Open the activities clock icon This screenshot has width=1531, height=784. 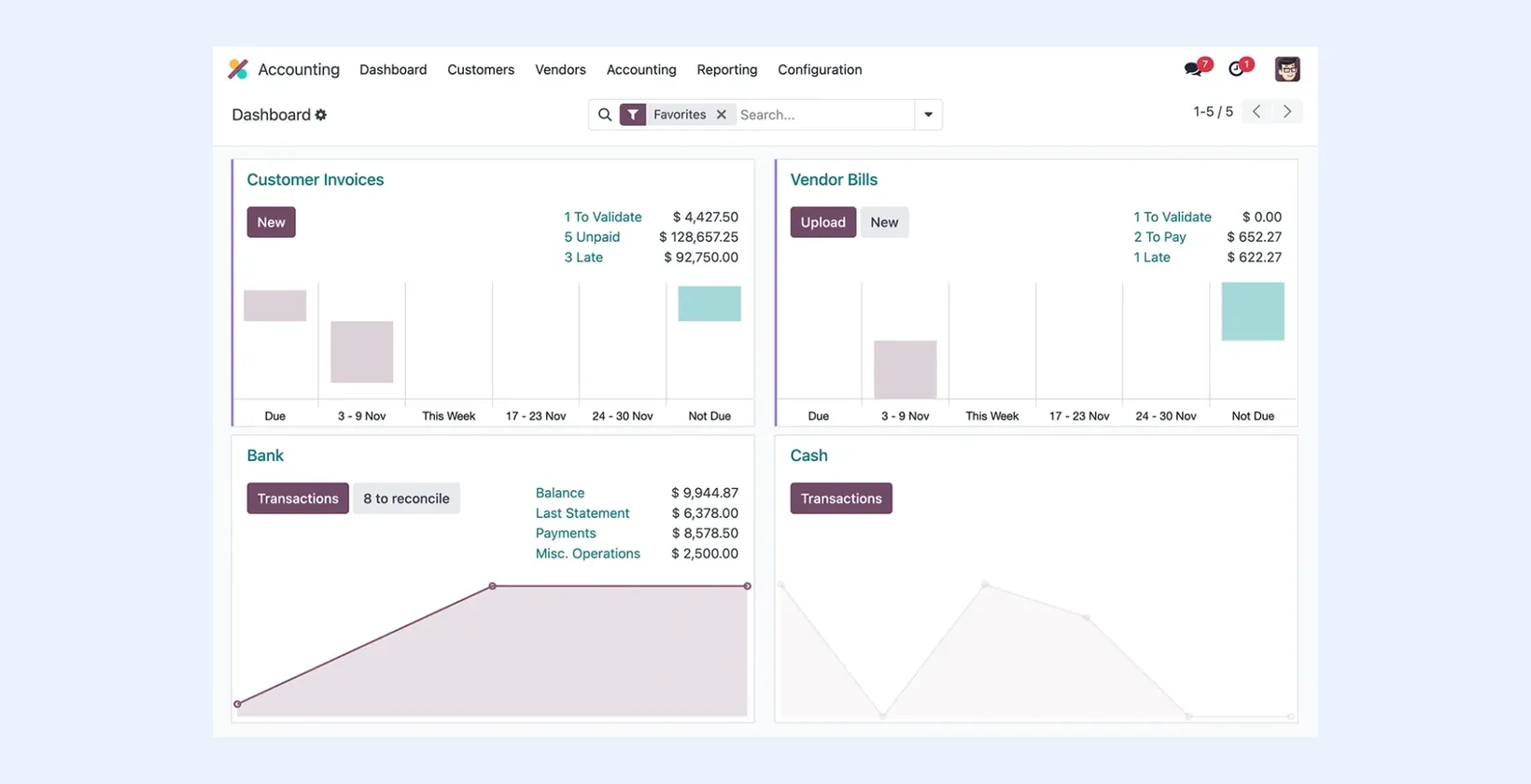point(1237,68)
